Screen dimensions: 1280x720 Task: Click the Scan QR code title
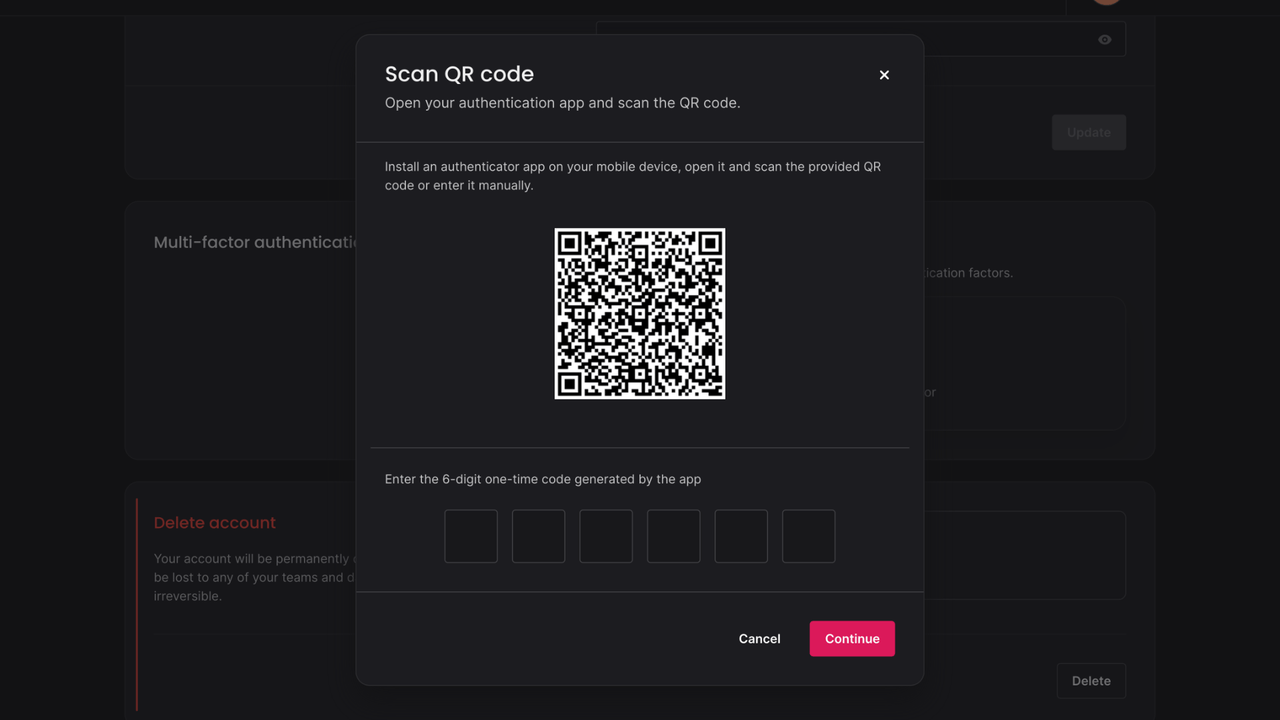459,74
